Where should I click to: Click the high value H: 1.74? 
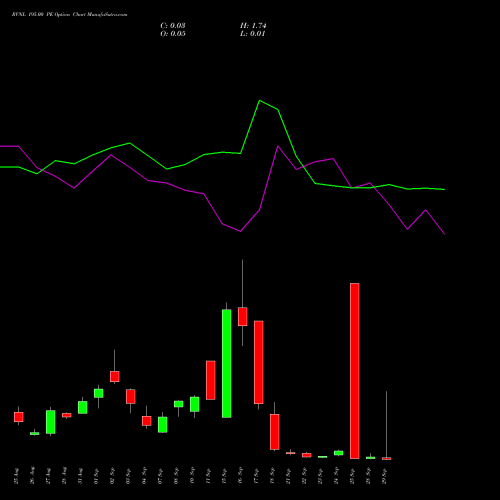pos(253,26)
